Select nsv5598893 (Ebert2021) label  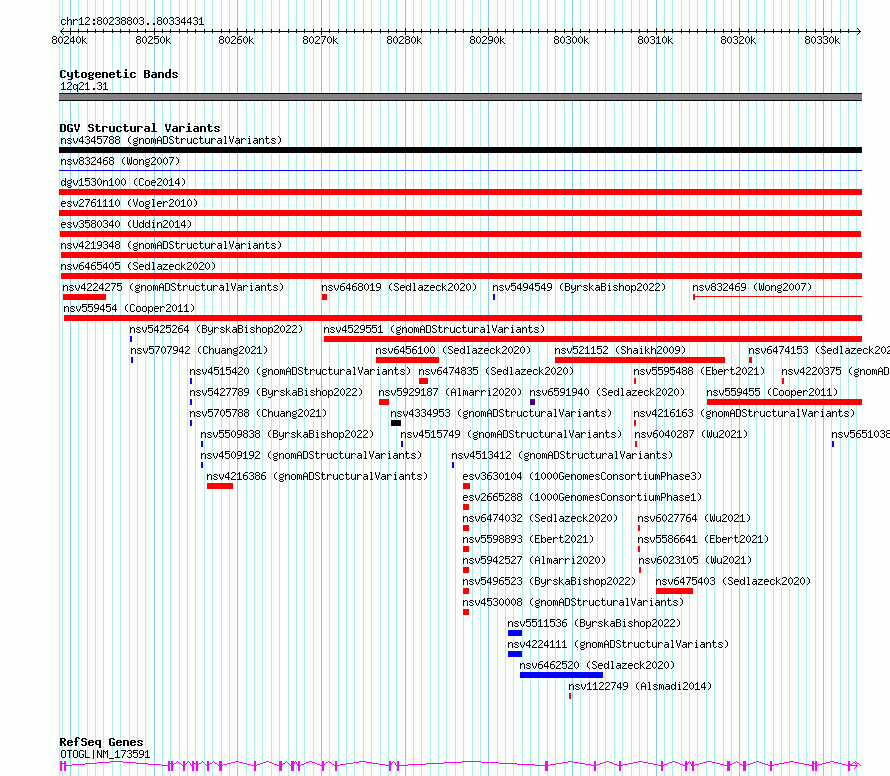pyautogui.click(x=528, y=539)
